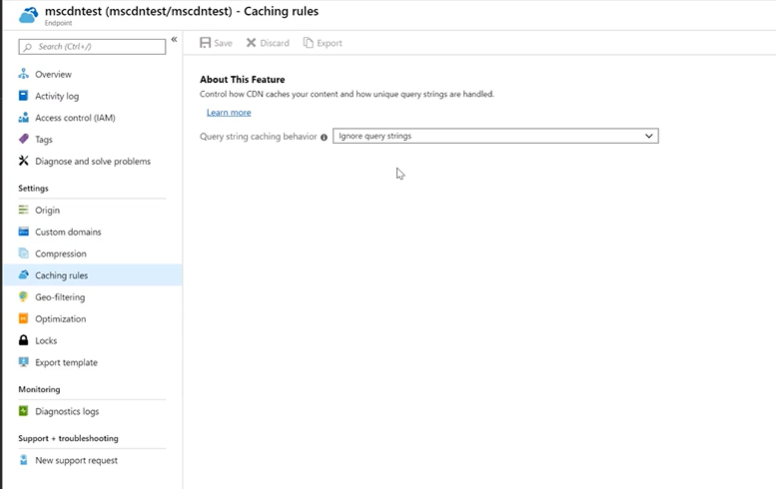Click the About This Feature heading
The image size is (776, 489).
point(242,79)
